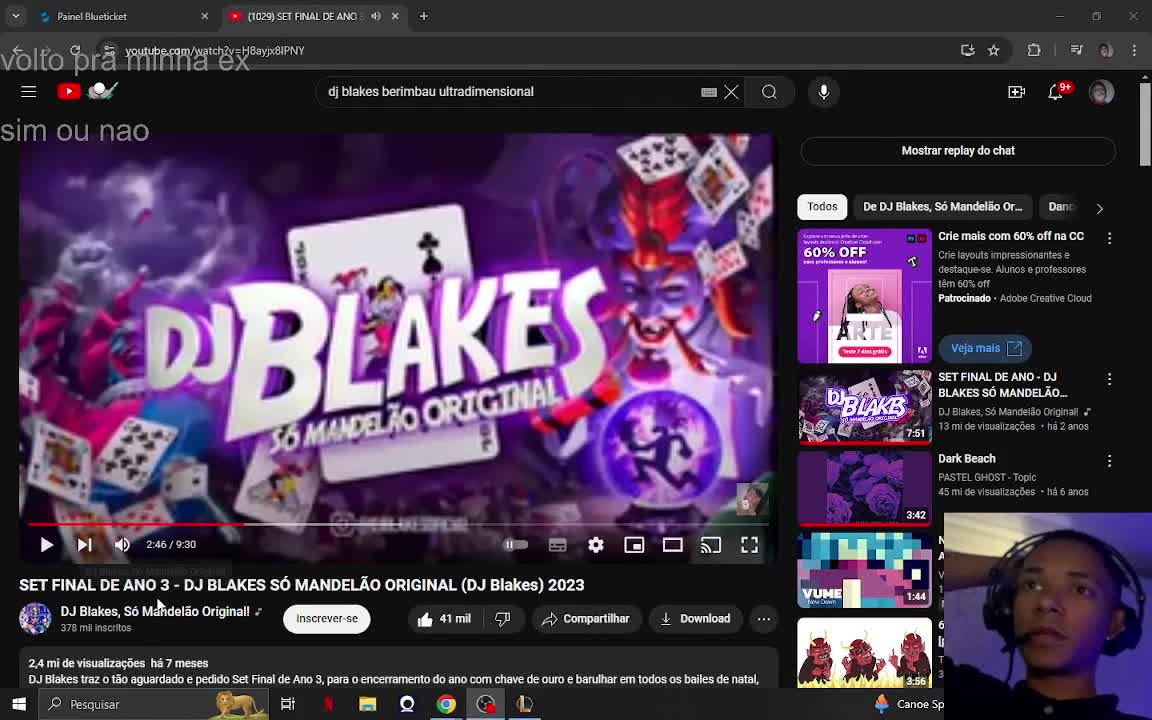Click Veja mais on the Adobe ad
The height and width of the screenshot is (720, 1152).
(x=985, y=348)
